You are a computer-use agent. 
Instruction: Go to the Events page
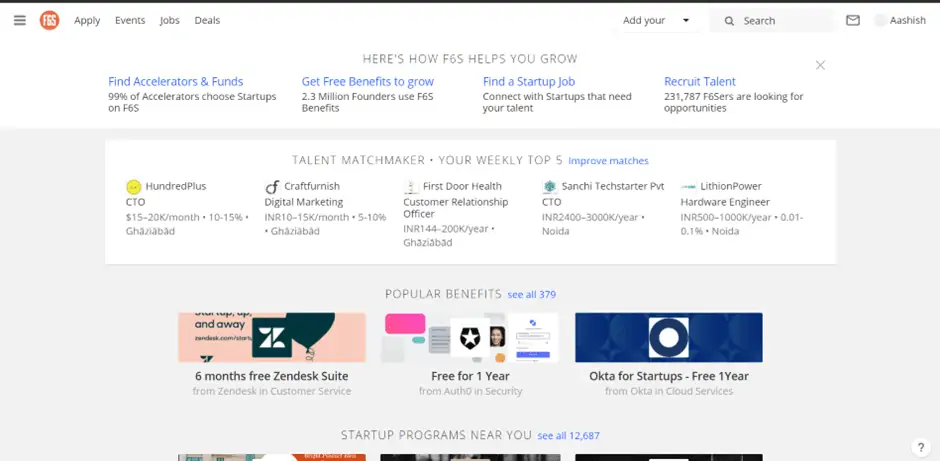coord(130,20)
